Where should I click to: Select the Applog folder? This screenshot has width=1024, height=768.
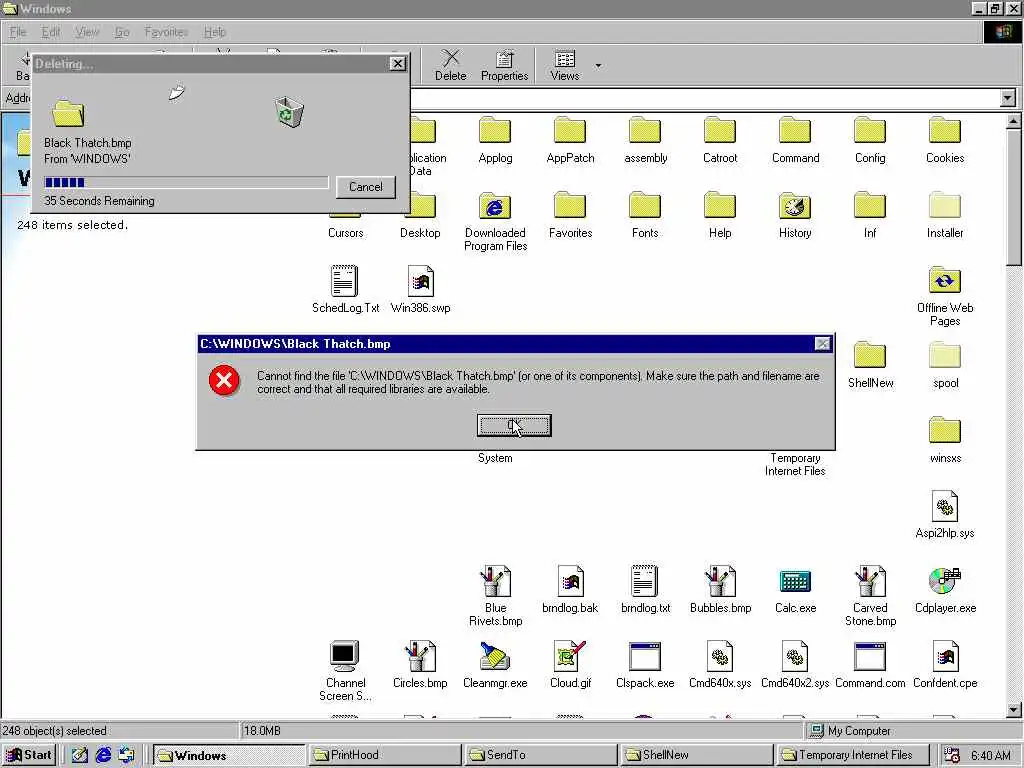495,140
